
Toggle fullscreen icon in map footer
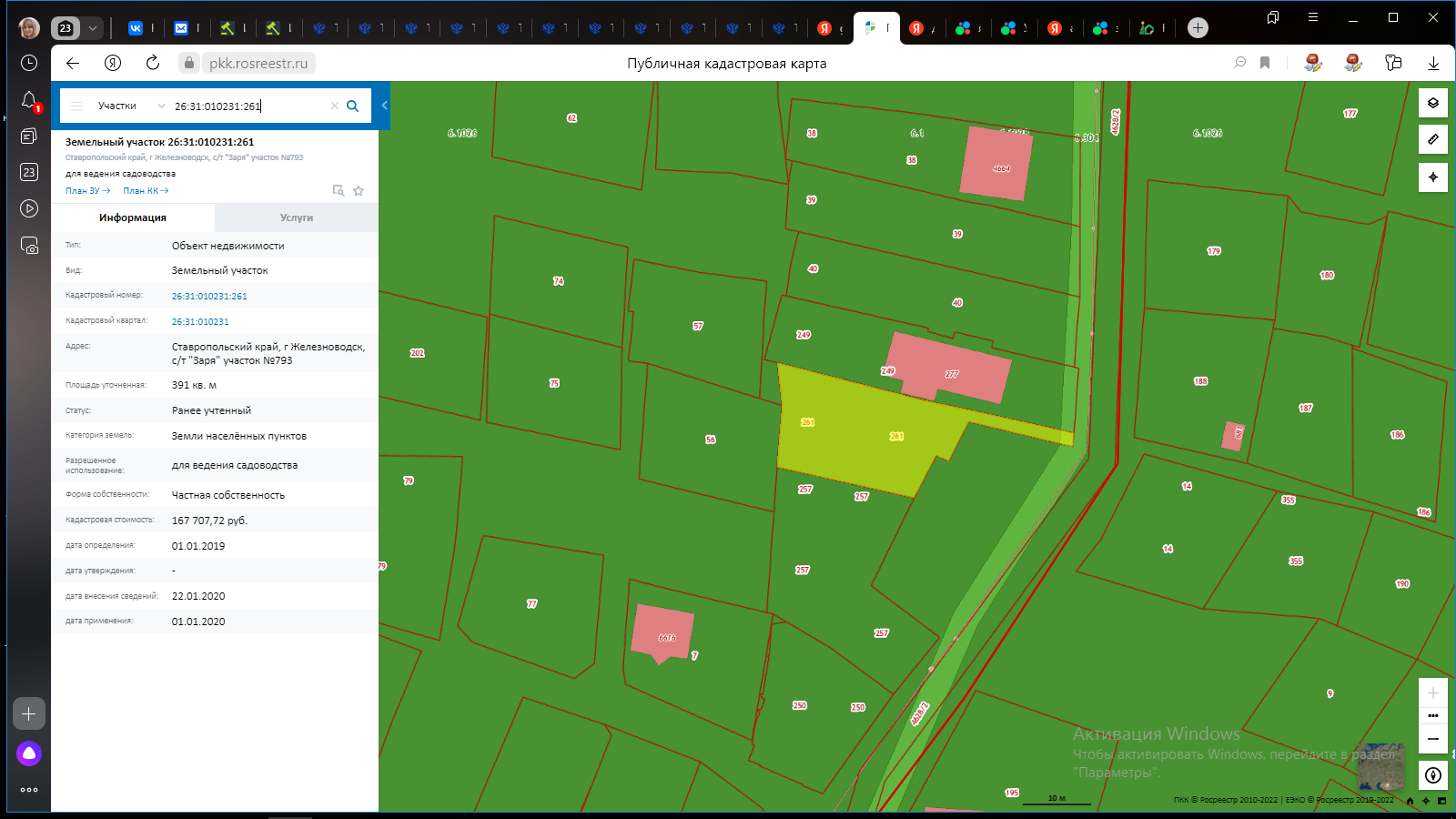point(1441,801)
